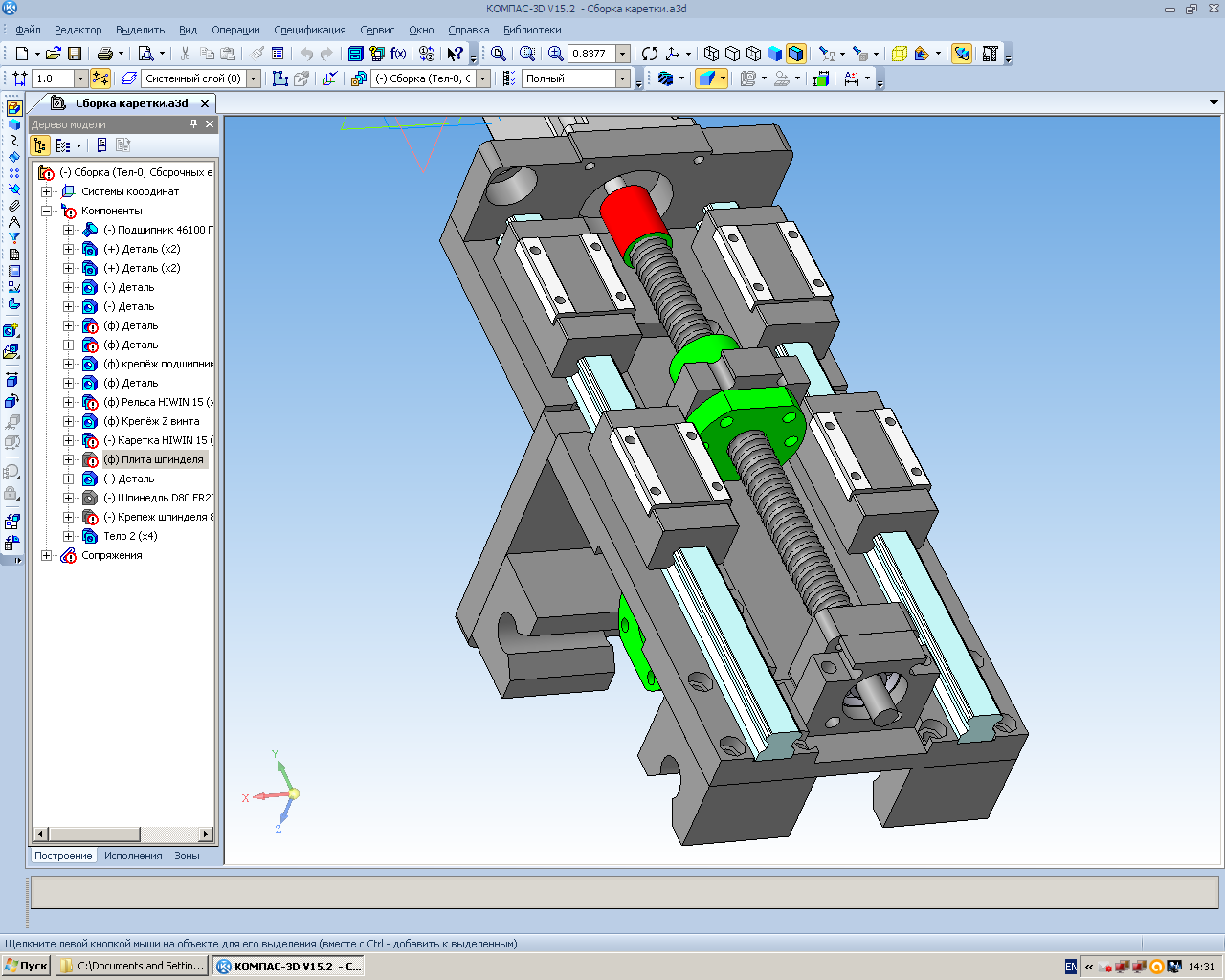The width and height of the screenshot is (1225, 980).
Task: Open the zoom scale dropdown arrow
Action: point(623,54)
